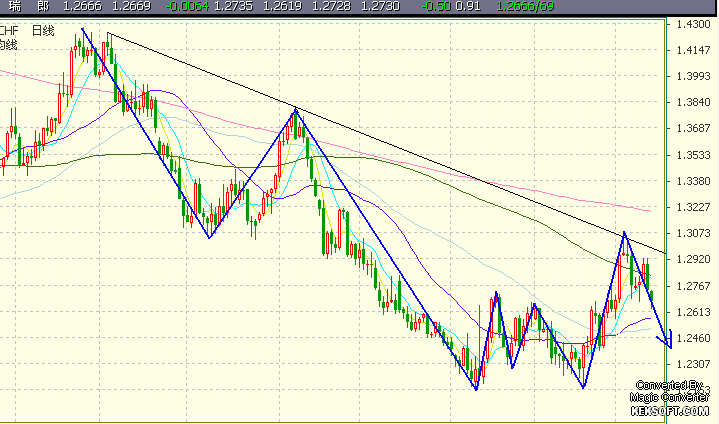Click the 均线 moving average label
719x424 pixels.
pyautogui.click(x=8, y=45)
